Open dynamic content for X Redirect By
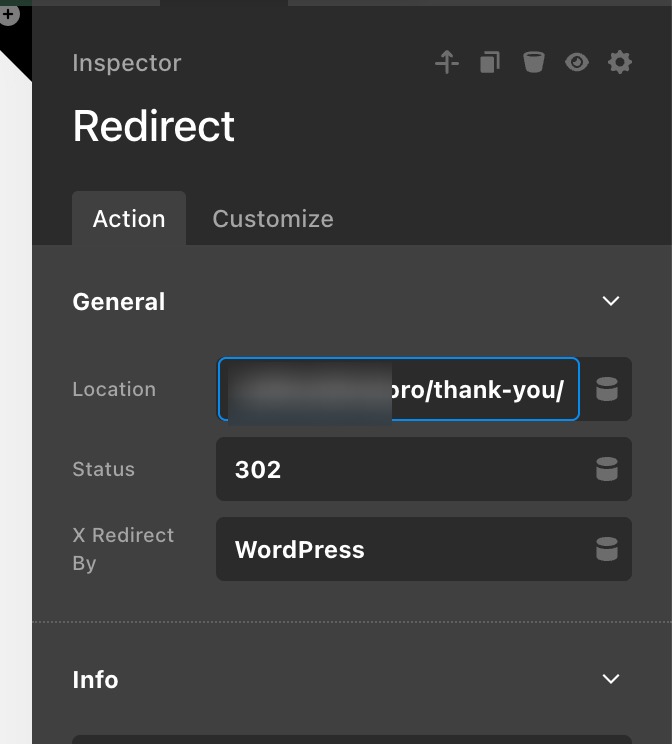This screenshot has height=744, width=672. click(x=607, y=549)
